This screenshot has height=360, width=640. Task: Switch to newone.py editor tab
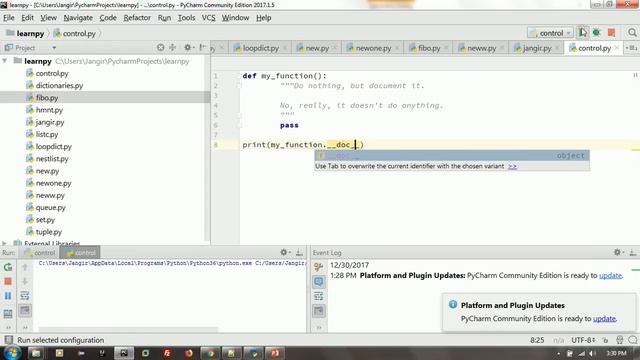tap(373, 48)
